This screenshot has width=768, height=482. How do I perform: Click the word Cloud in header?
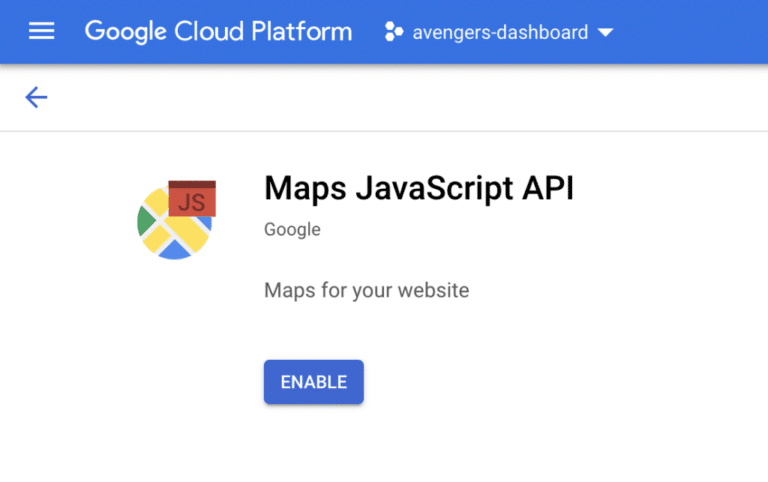point(209,31)
